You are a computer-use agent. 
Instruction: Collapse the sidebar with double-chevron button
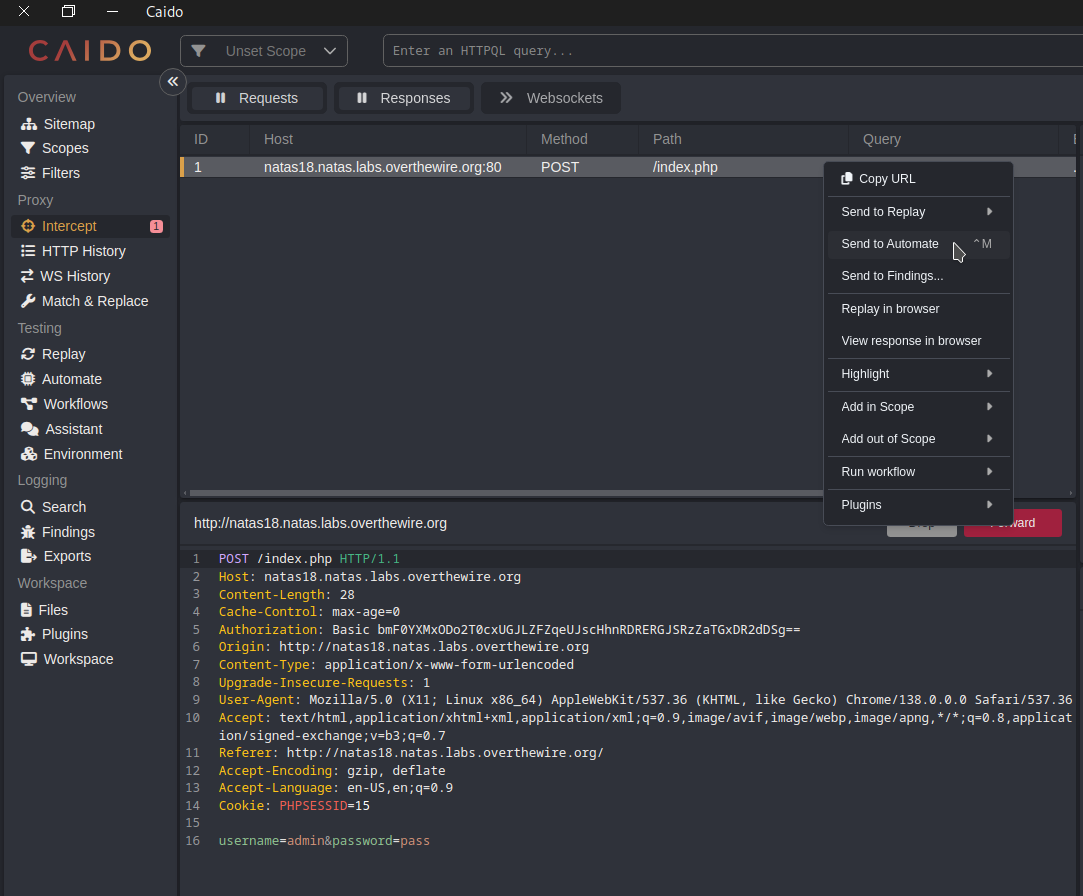point(173,81)
